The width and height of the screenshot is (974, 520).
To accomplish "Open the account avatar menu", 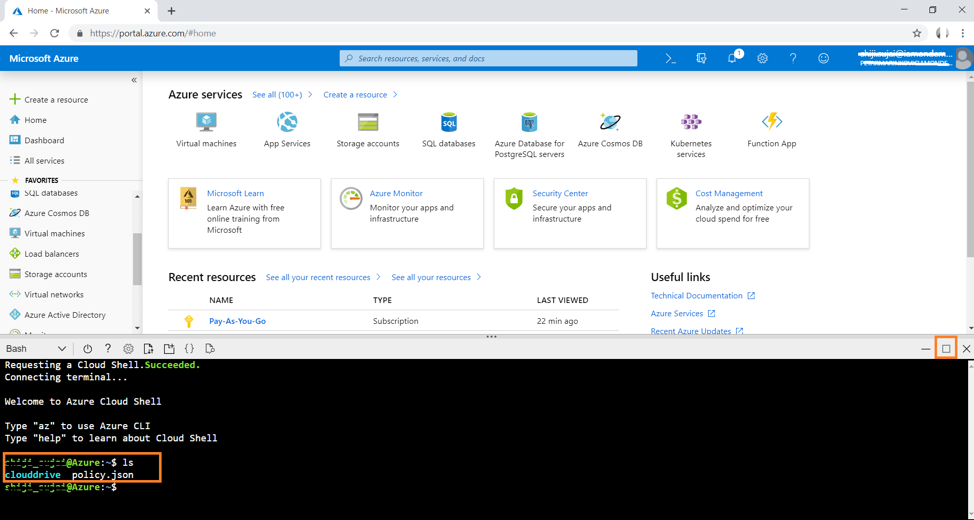I will (963, 59).
